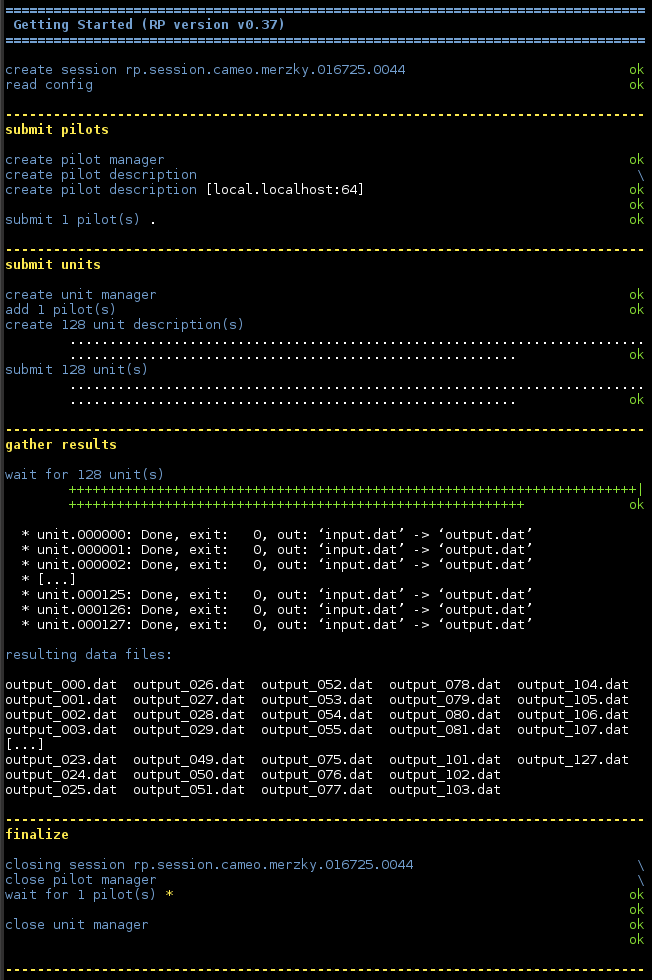Viewport: 652px width, 980px height.
Task: Click the 'resulting data files:' label
Action: (89, 654)
